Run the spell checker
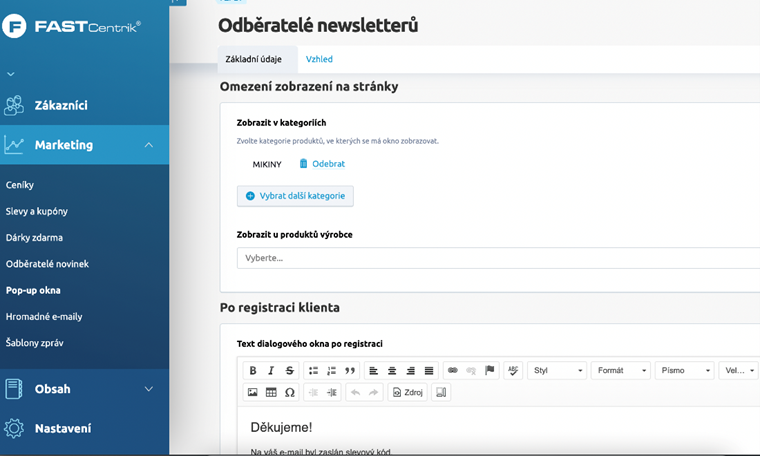This screenshot has height=456, width=760. pos(513,371)
